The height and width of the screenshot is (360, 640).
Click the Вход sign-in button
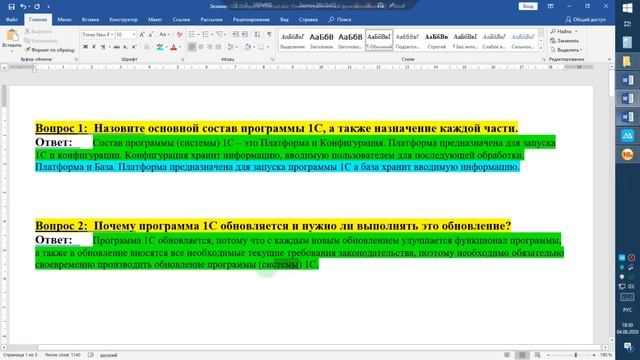pyautogui.click(x=528, y=6)
